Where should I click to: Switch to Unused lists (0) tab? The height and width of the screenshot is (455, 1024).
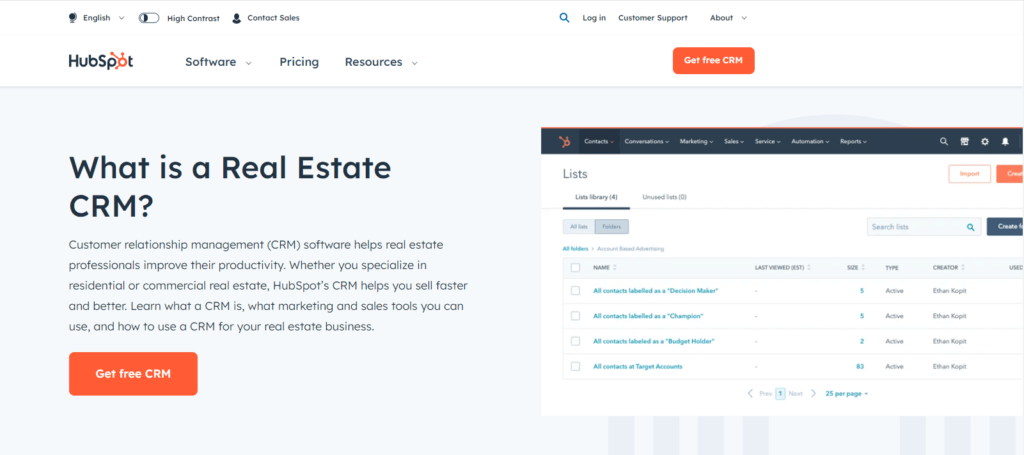664,196
